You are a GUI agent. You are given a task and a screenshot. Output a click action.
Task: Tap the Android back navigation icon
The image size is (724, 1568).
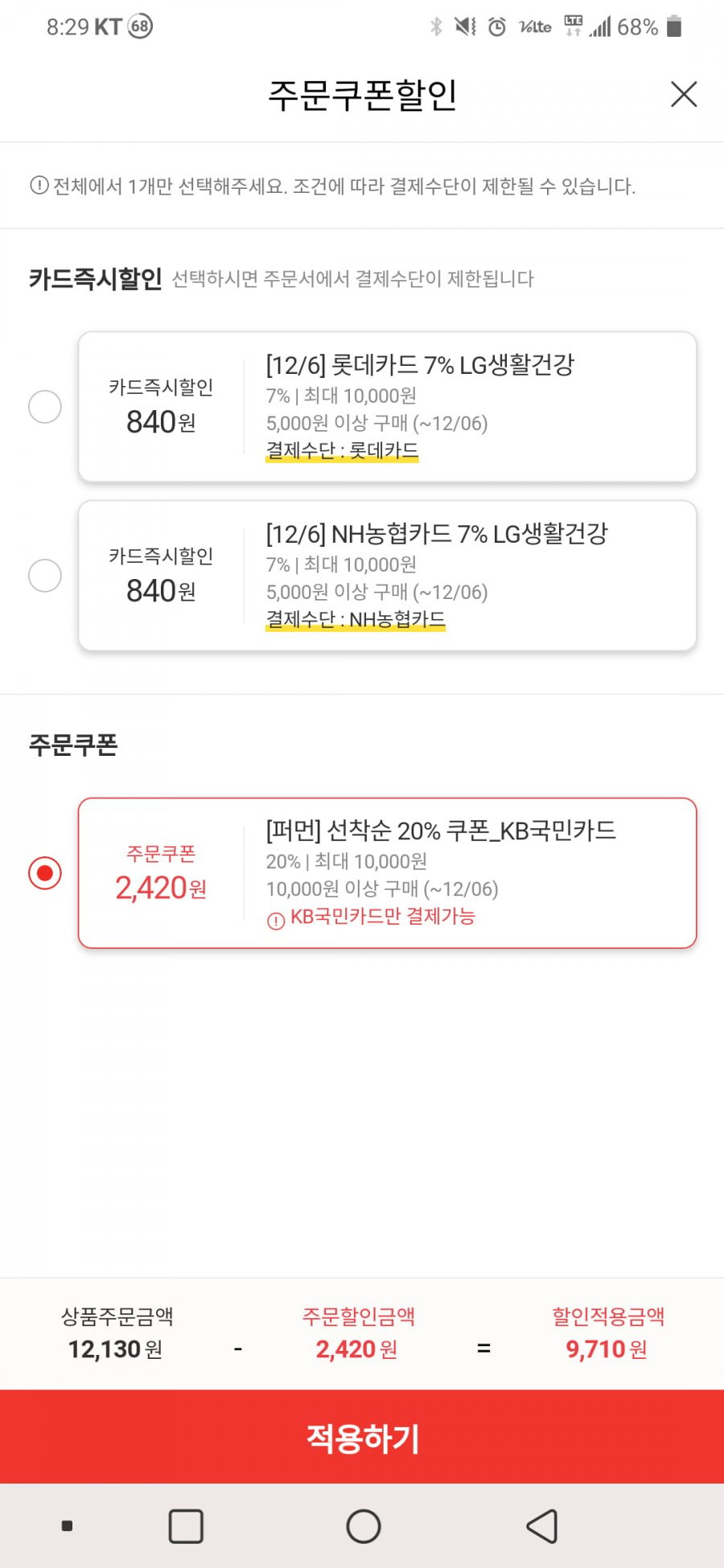[542, 1526]
